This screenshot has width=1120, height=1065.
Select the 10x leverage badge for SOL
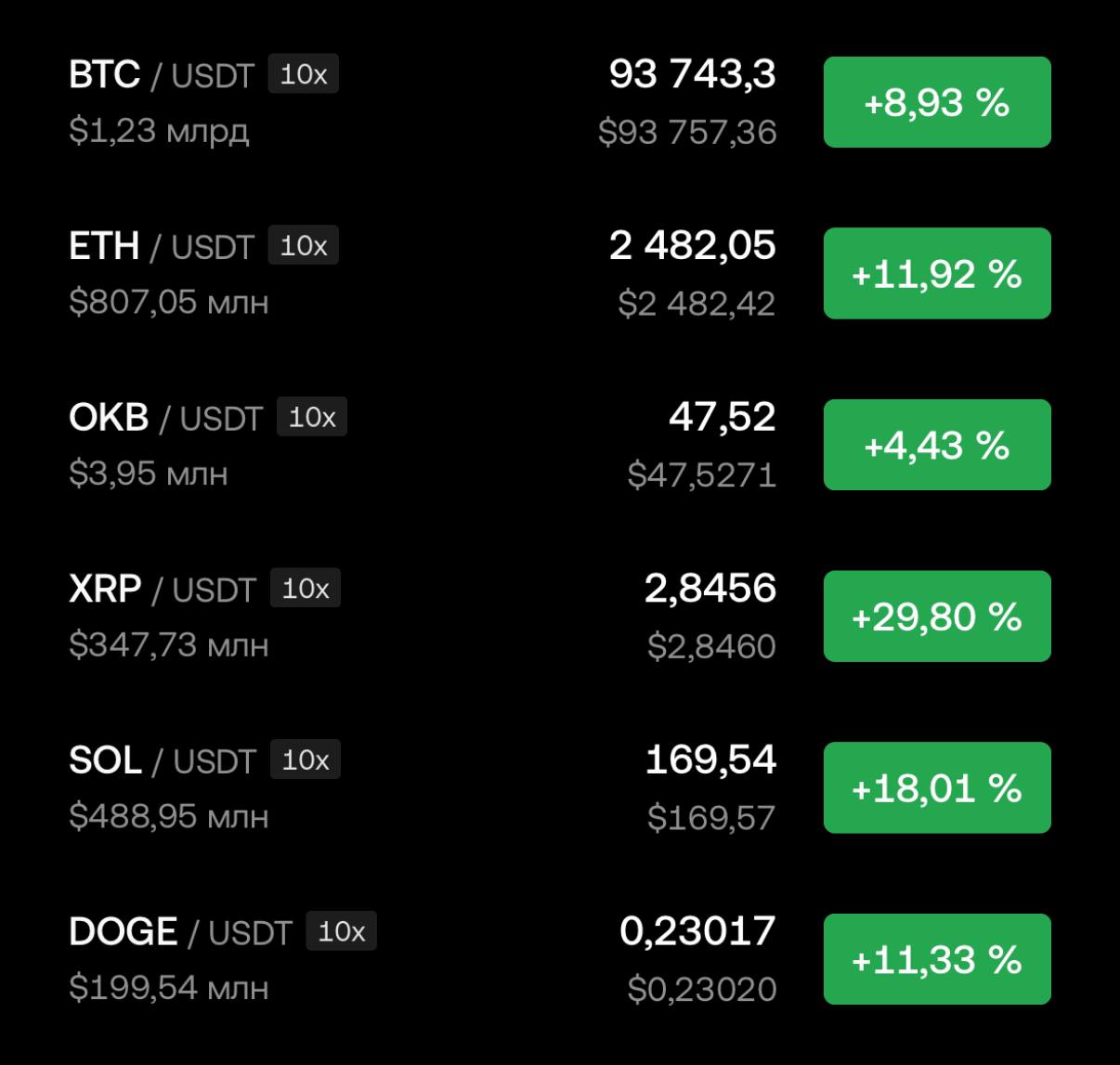click(x=306, y=760)
